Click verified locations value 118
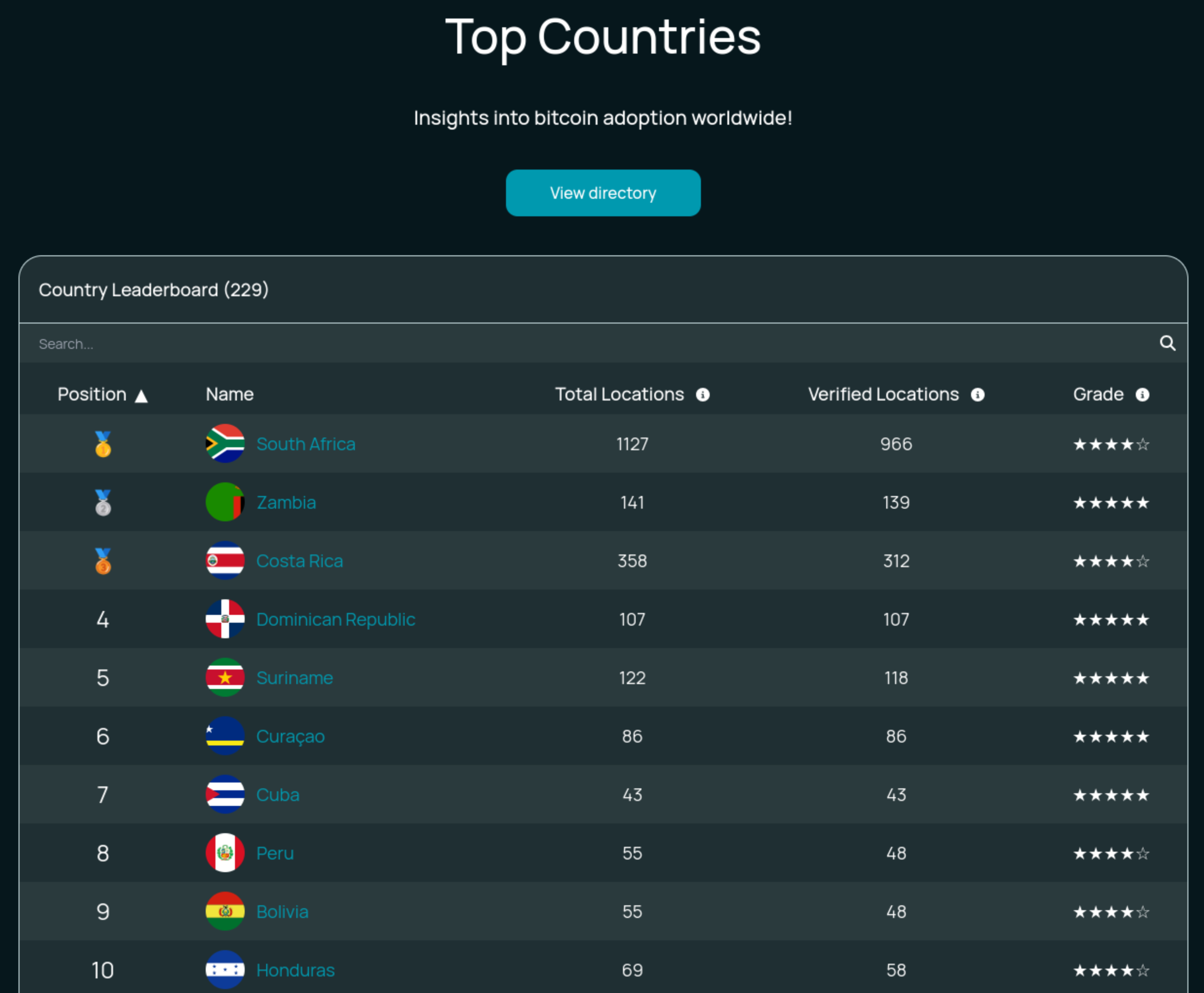The image size is (1204, 993). pyautogui.click(x=896, y=678)
